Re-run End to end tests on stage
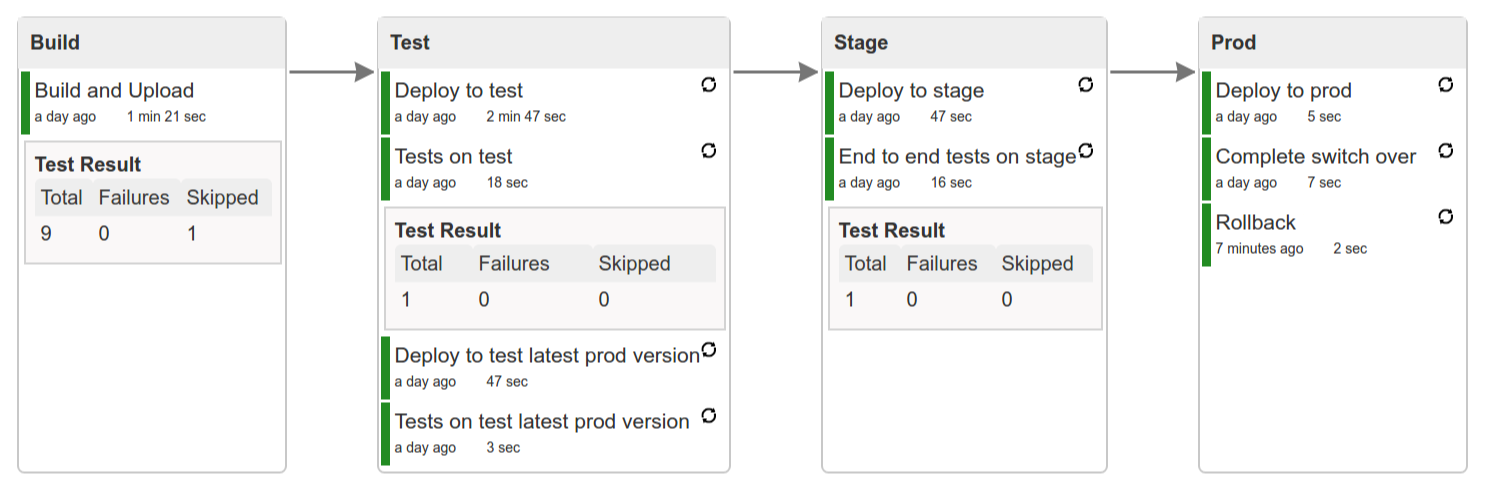 [1086, 151]
